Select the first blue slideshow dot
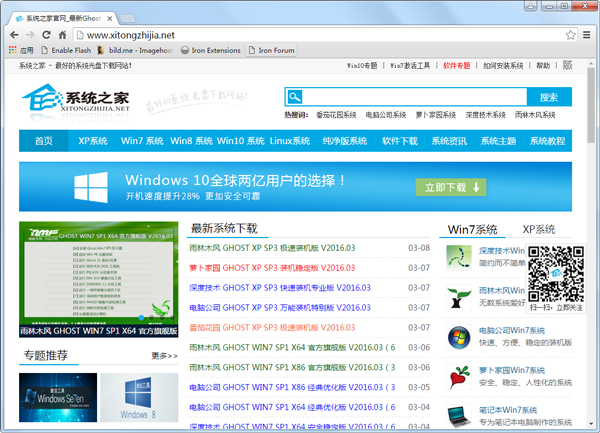The height and width of the screenshot is (433, 600). pyautogui.click(x=142, y=317)
